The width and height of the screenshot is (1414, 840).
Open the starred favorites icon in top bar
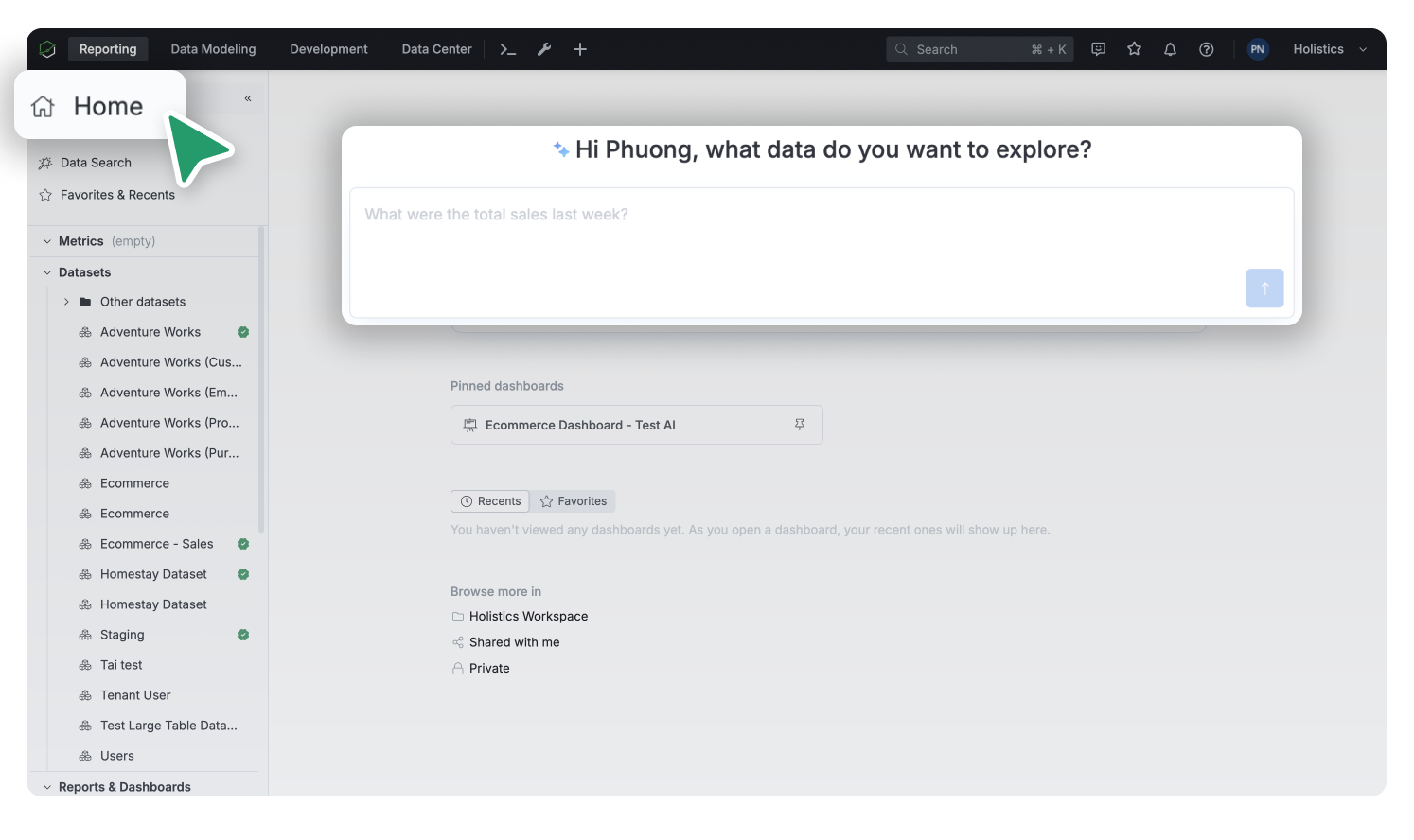click(x=1134, y=49)
